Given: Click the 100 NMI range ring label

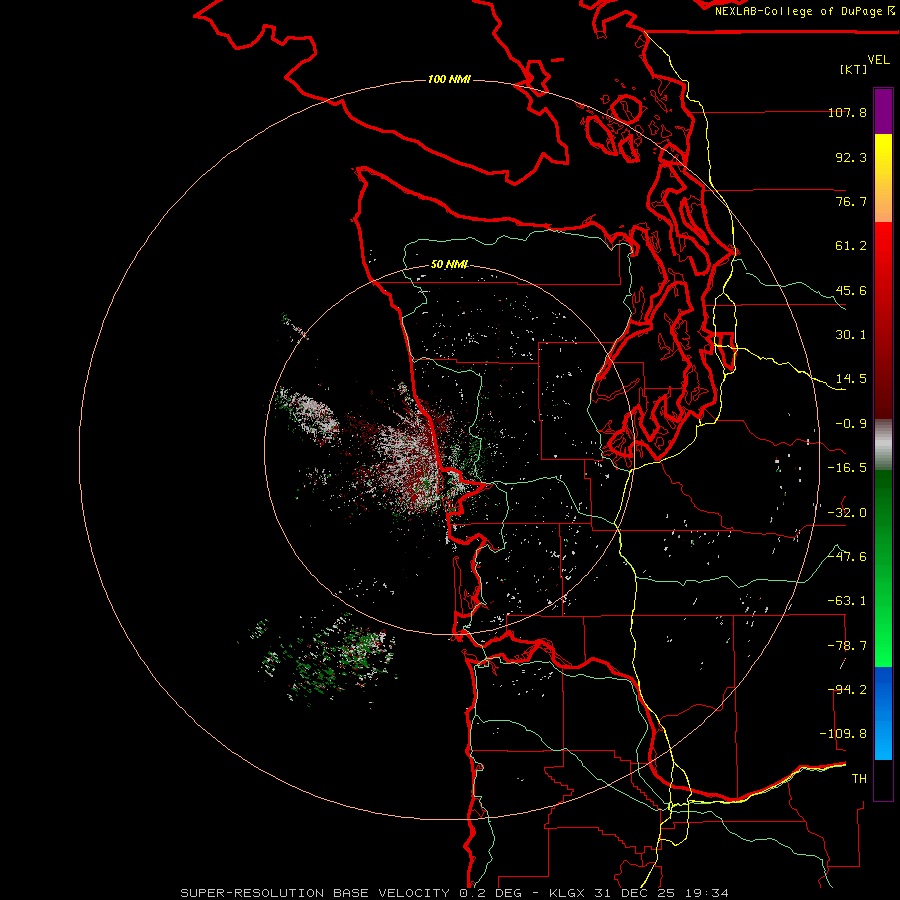Looking at the screenshot, I should click(x=449, y=79).
